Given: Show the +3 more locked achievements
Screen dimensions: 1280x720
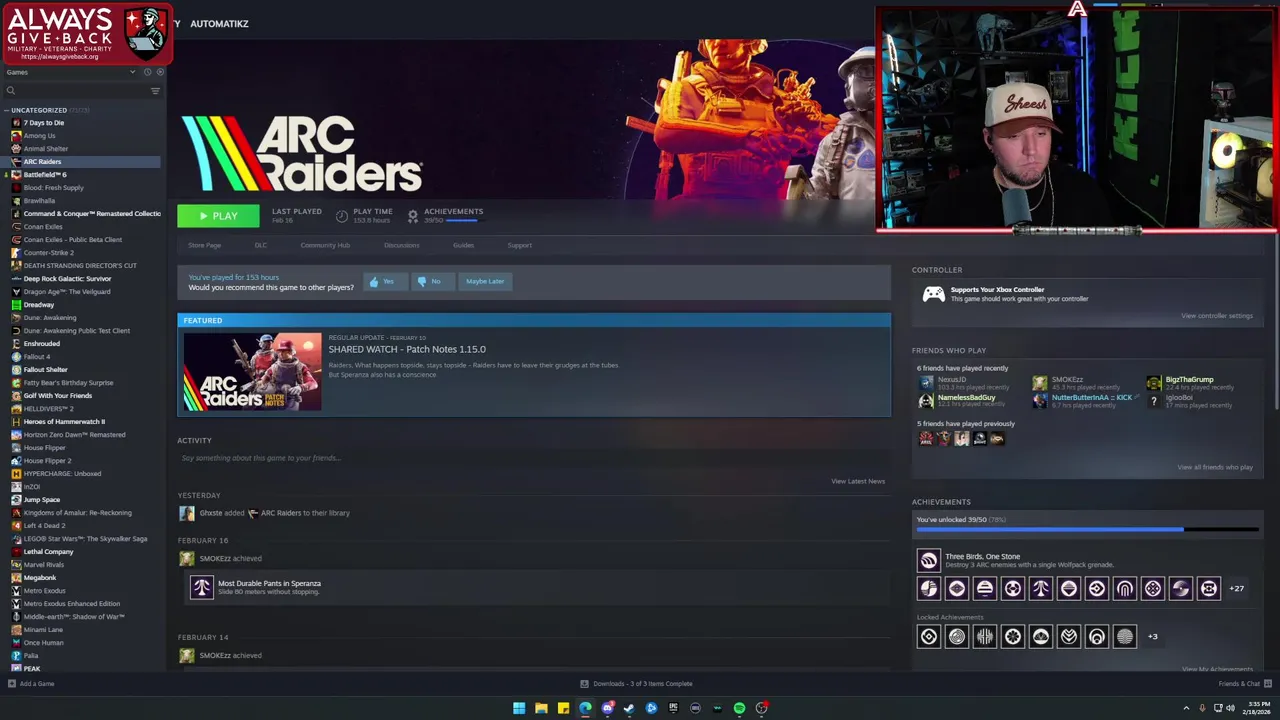Looking at the screenshot, I should 1152,637.
